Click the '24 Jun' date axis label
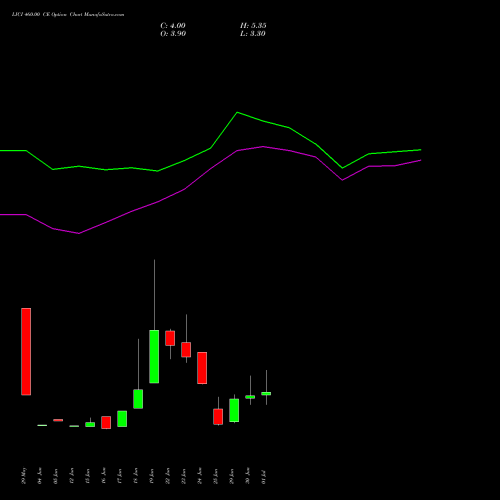 [200, 476]
